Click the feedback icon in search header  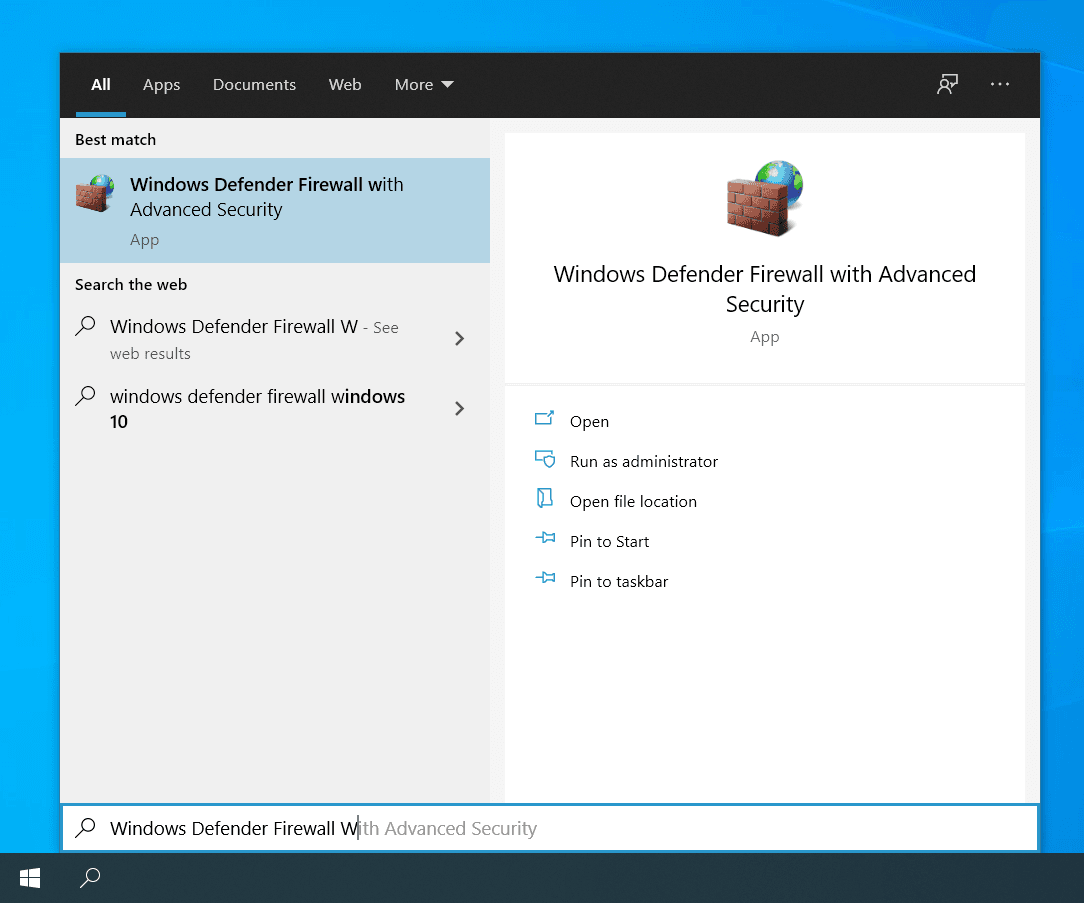(947, 85)
